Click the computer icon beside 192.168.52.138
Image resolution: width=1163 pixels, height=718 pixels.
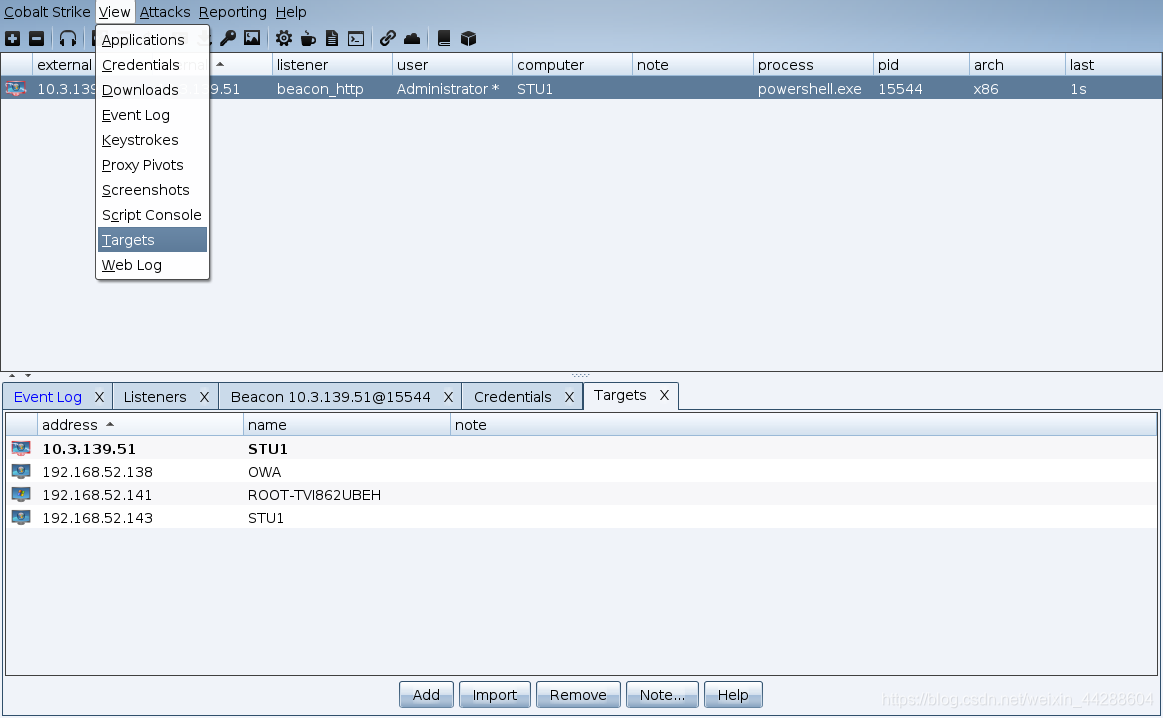[21, 472]
